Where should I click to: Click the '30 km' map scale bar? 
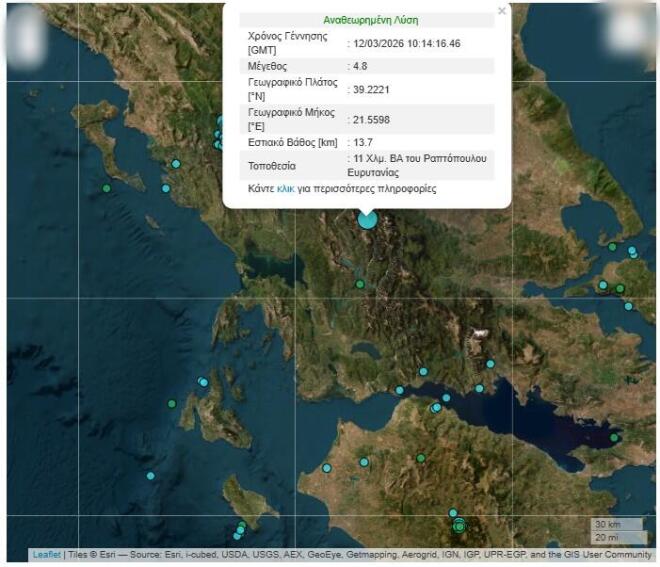click(617, 524)
